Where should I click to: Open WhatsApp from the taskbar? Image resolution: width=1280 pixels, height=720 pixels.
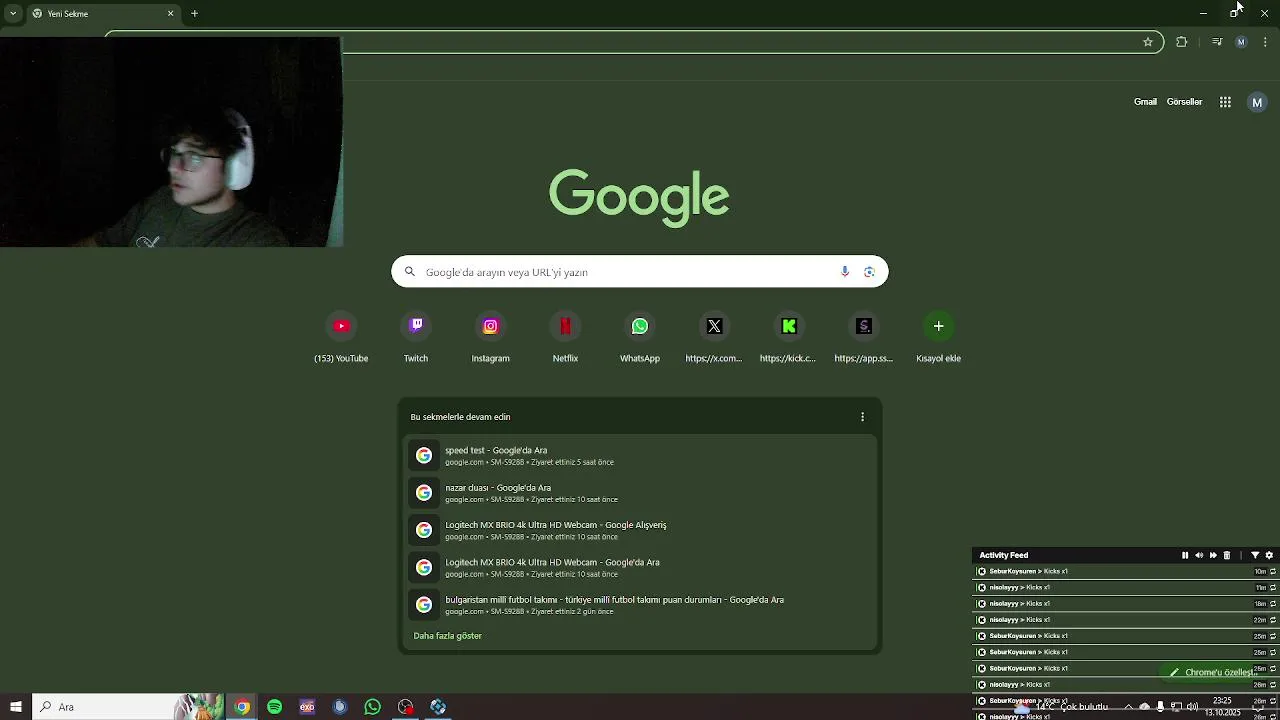pos(372,707)
